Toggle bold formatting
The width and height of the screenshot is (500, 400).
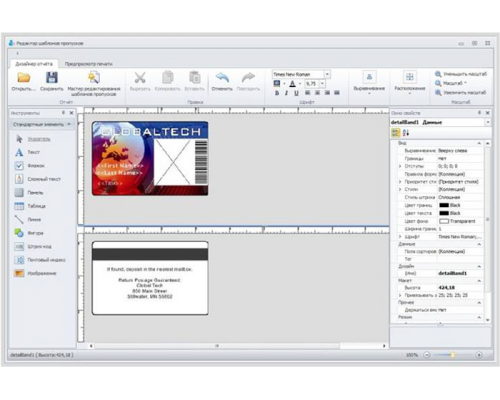(277, 93)
